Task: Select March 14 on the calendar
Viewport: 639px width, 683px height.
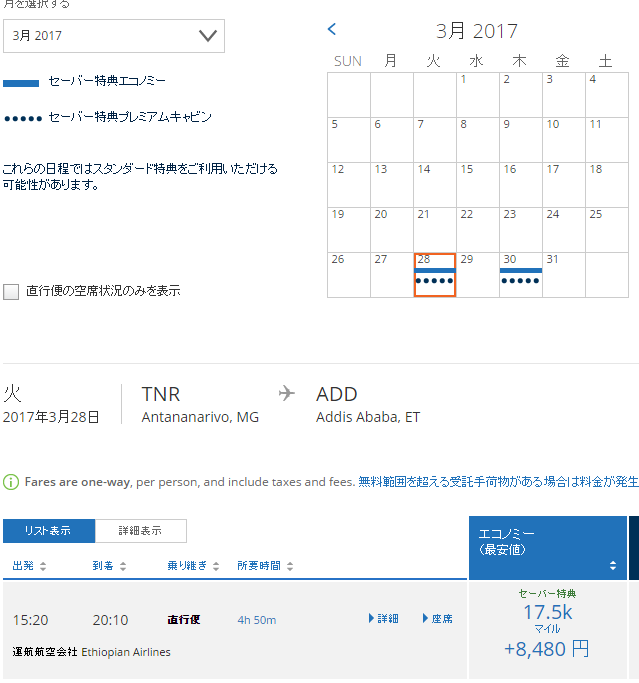Action: coord(435,185)
